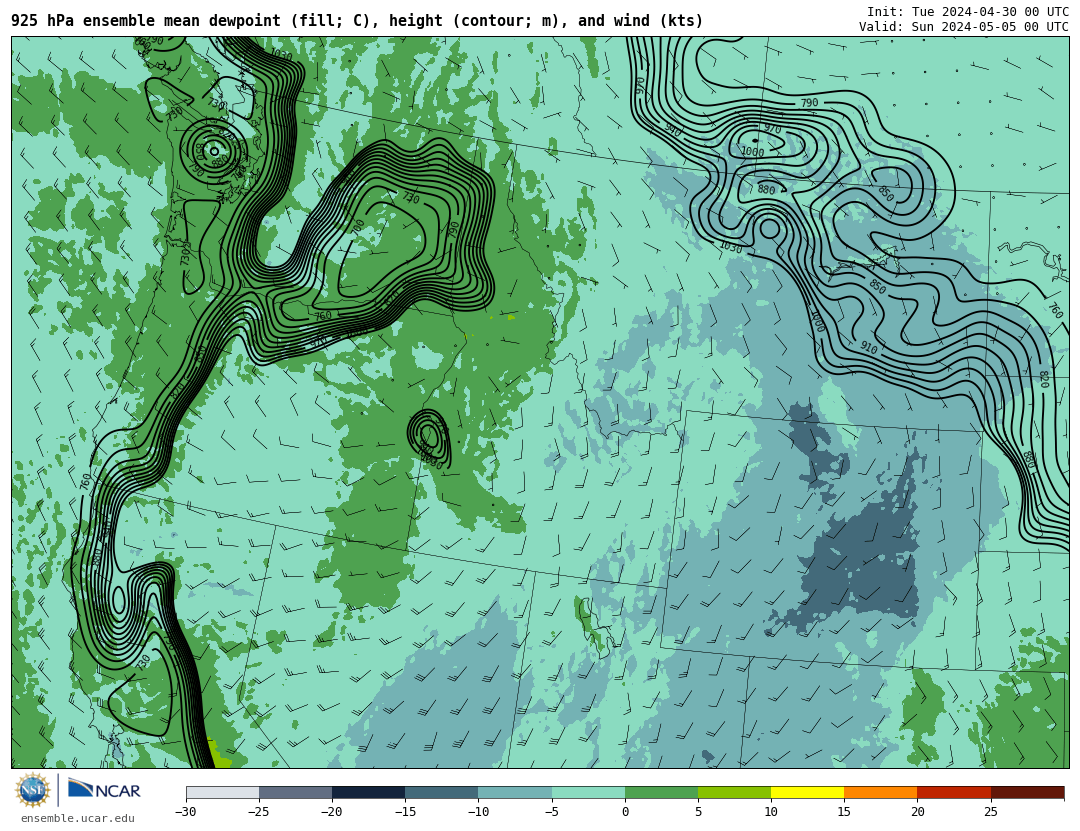The width and height of the screenshot is (1080, 831).
Task: Click the -15 to -10 dark teal swatch
Action: (x=442, y=793)
